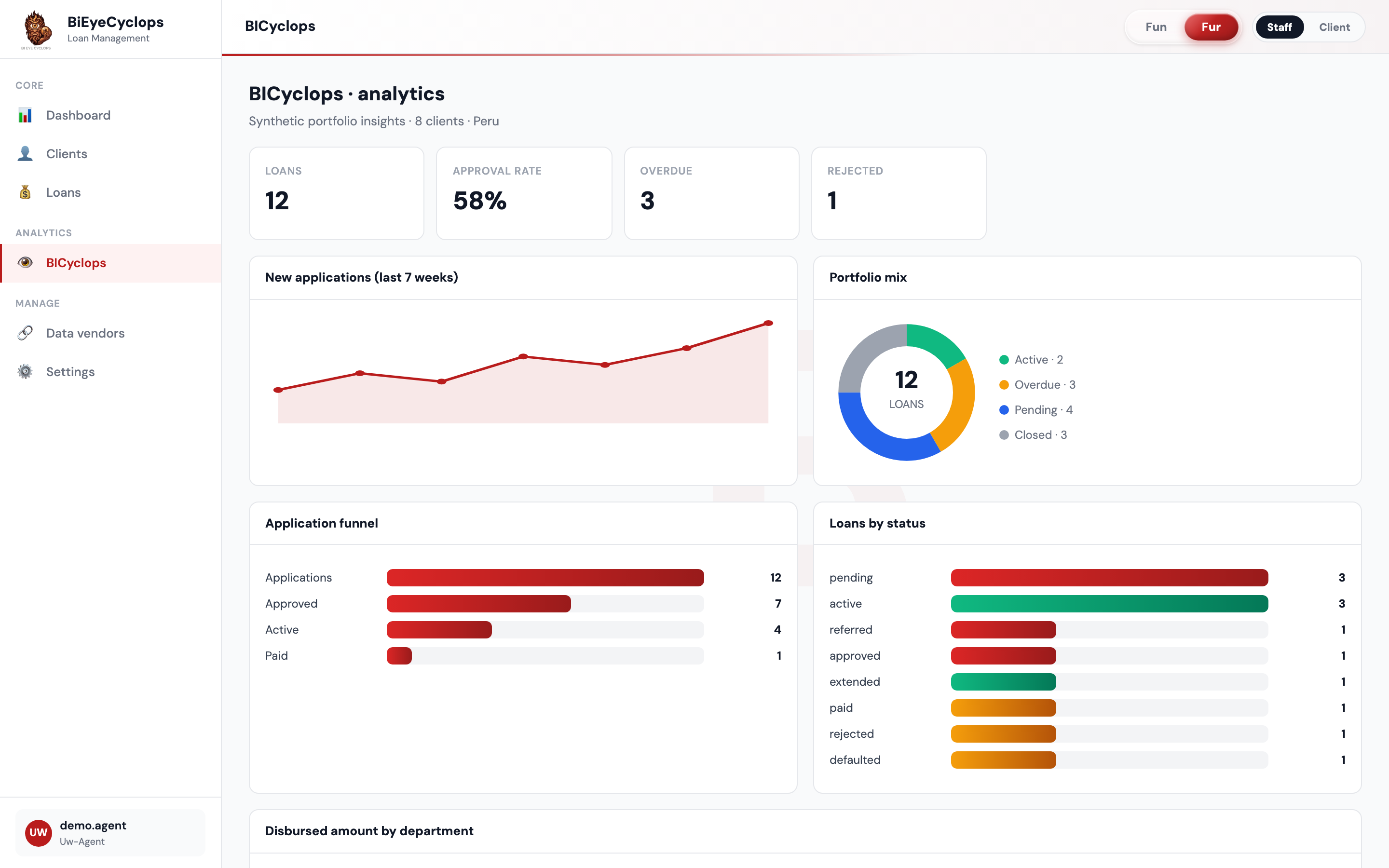Open the Clients menu item
The width and height of the screenshot is (1389, 868).
(x=111, y=154)
